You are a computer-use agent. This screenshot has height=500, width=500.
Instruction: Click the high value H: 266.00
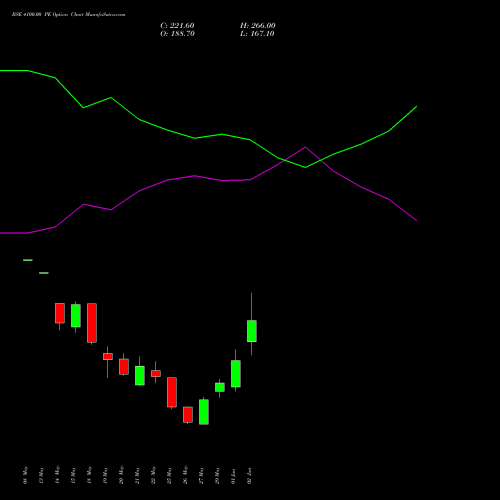click(x=258, y=26)
